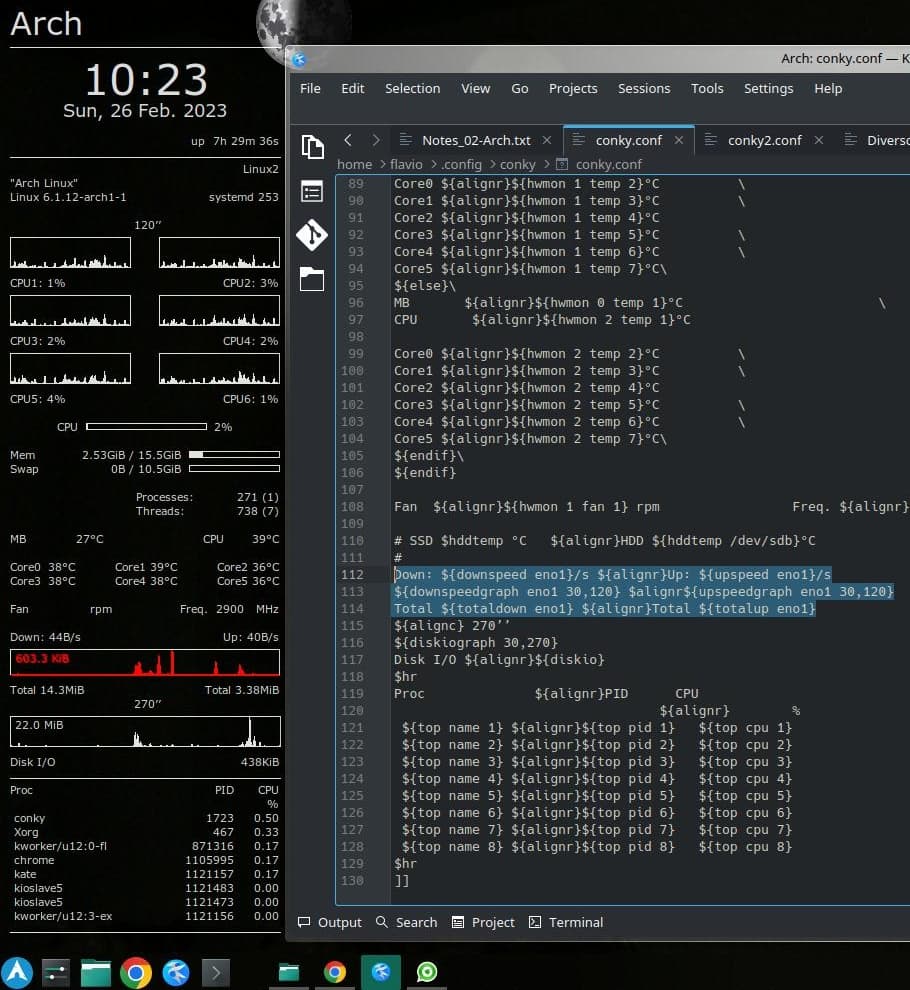
Task: Go back with the left arrow navigation icon
Action: point(347,140)
